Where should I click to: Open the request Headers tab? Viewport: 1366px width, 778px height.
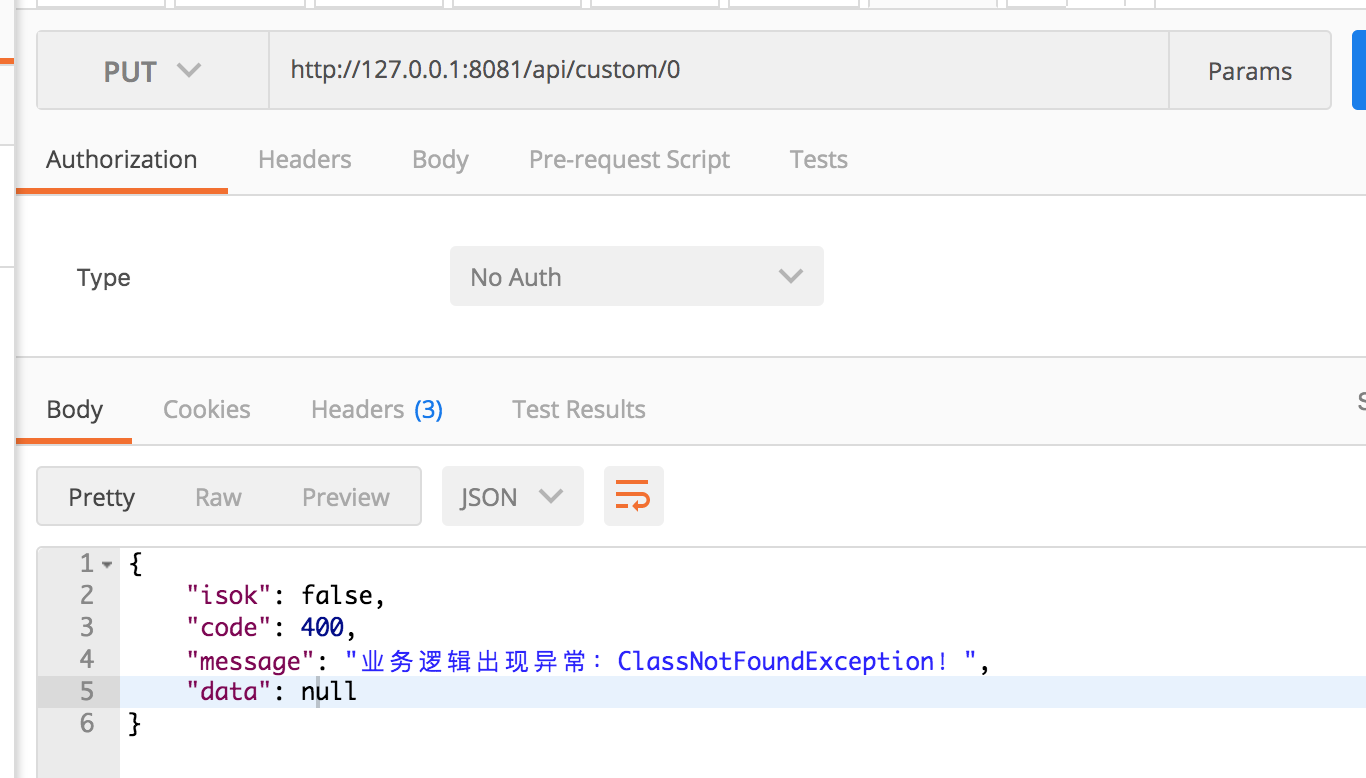click(304, 160)
